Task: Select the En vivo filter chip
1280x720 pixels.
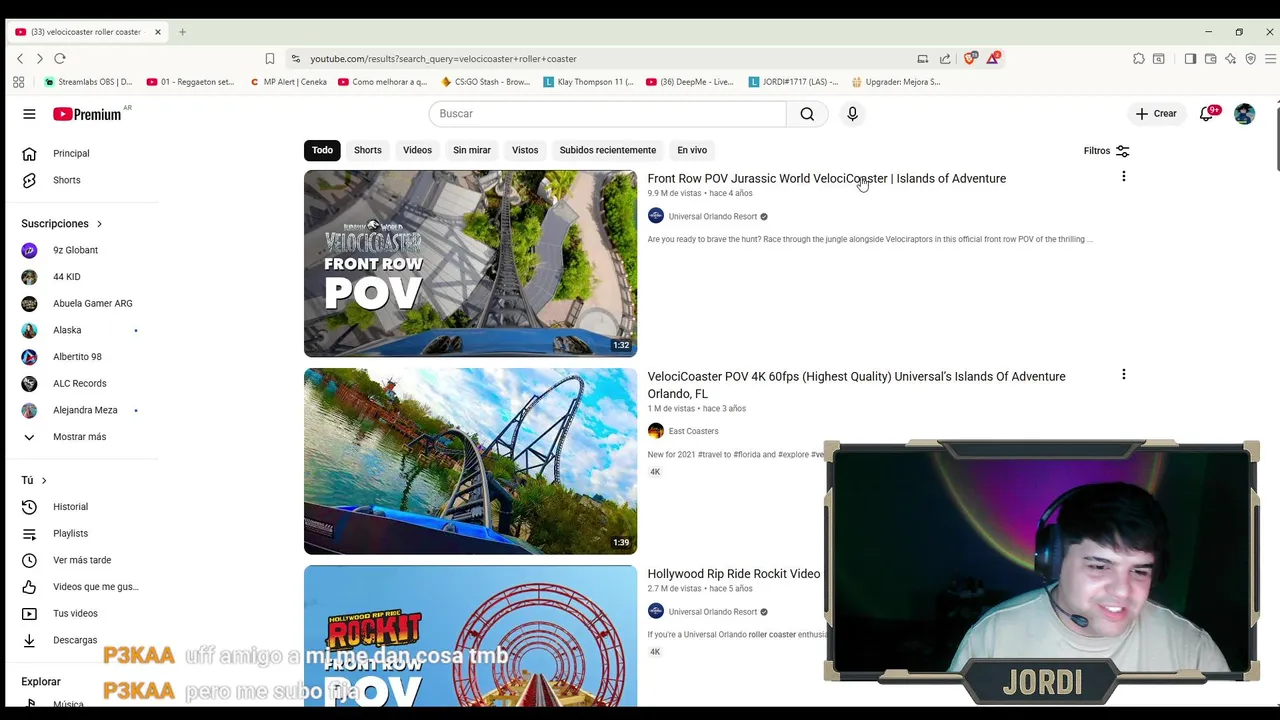Action: [x=692, y=150]
